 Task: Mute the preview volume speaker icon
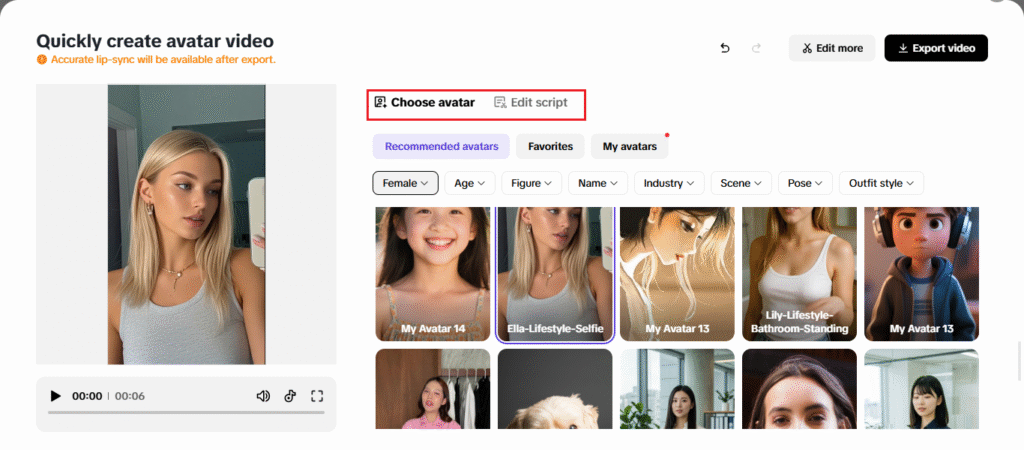click(263, 396)
